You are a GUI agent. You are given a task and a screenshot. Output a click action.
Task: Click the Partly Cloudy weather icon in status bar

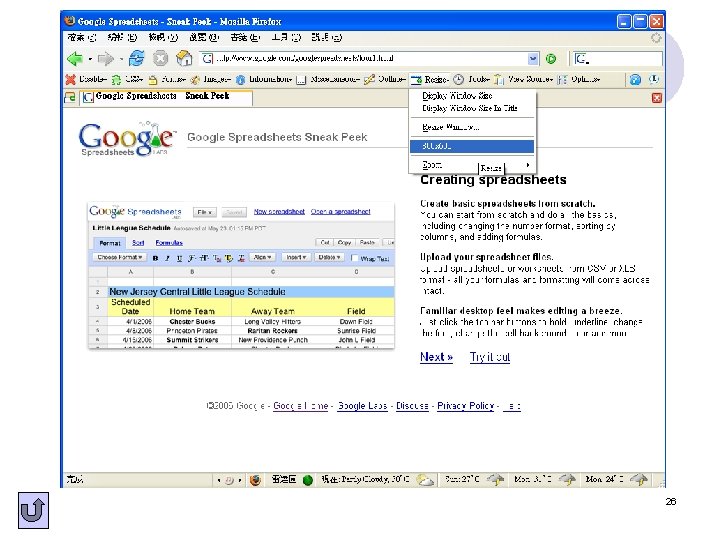click(x=425, y=480)
